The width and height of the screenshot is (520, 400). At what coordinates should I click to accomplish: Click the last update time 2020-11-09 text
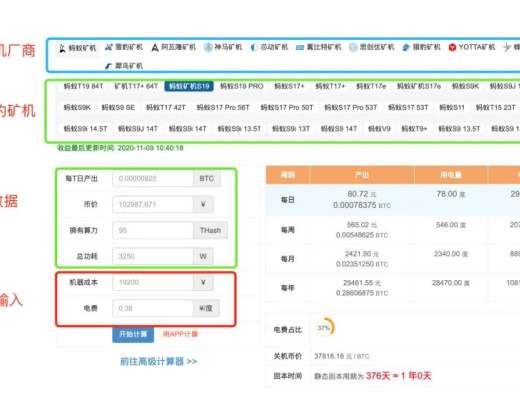pos(120,148)
